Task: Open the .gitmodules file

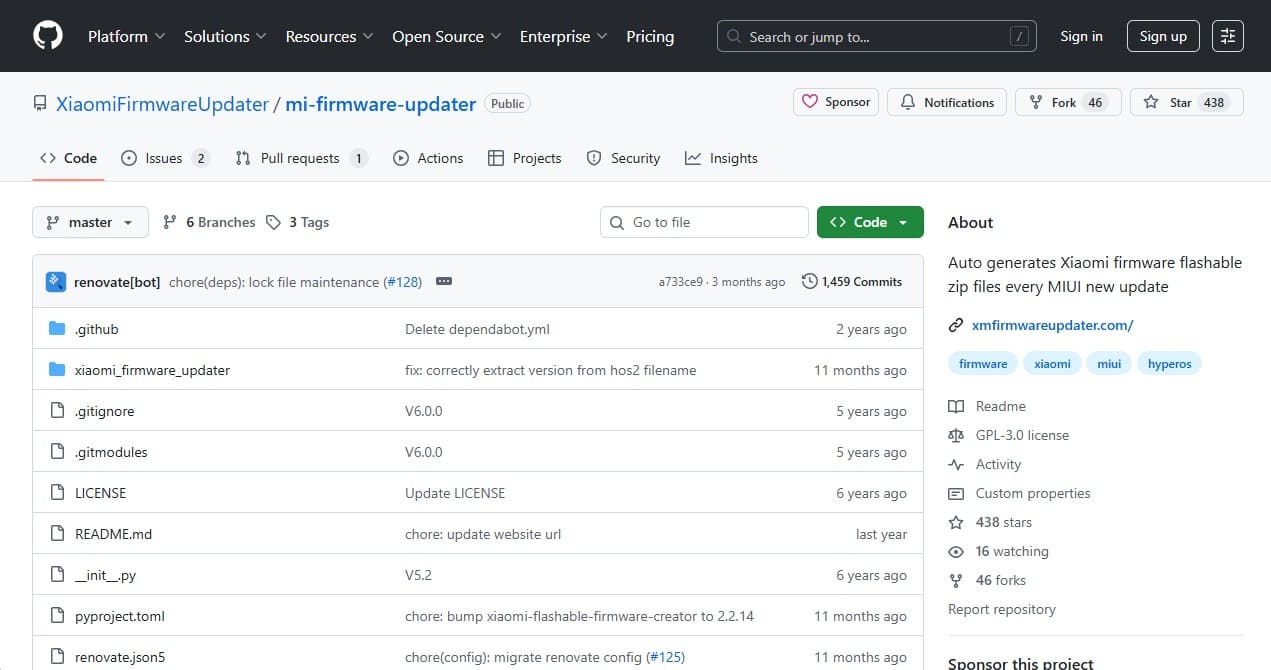Action: (x=111, y=452)
